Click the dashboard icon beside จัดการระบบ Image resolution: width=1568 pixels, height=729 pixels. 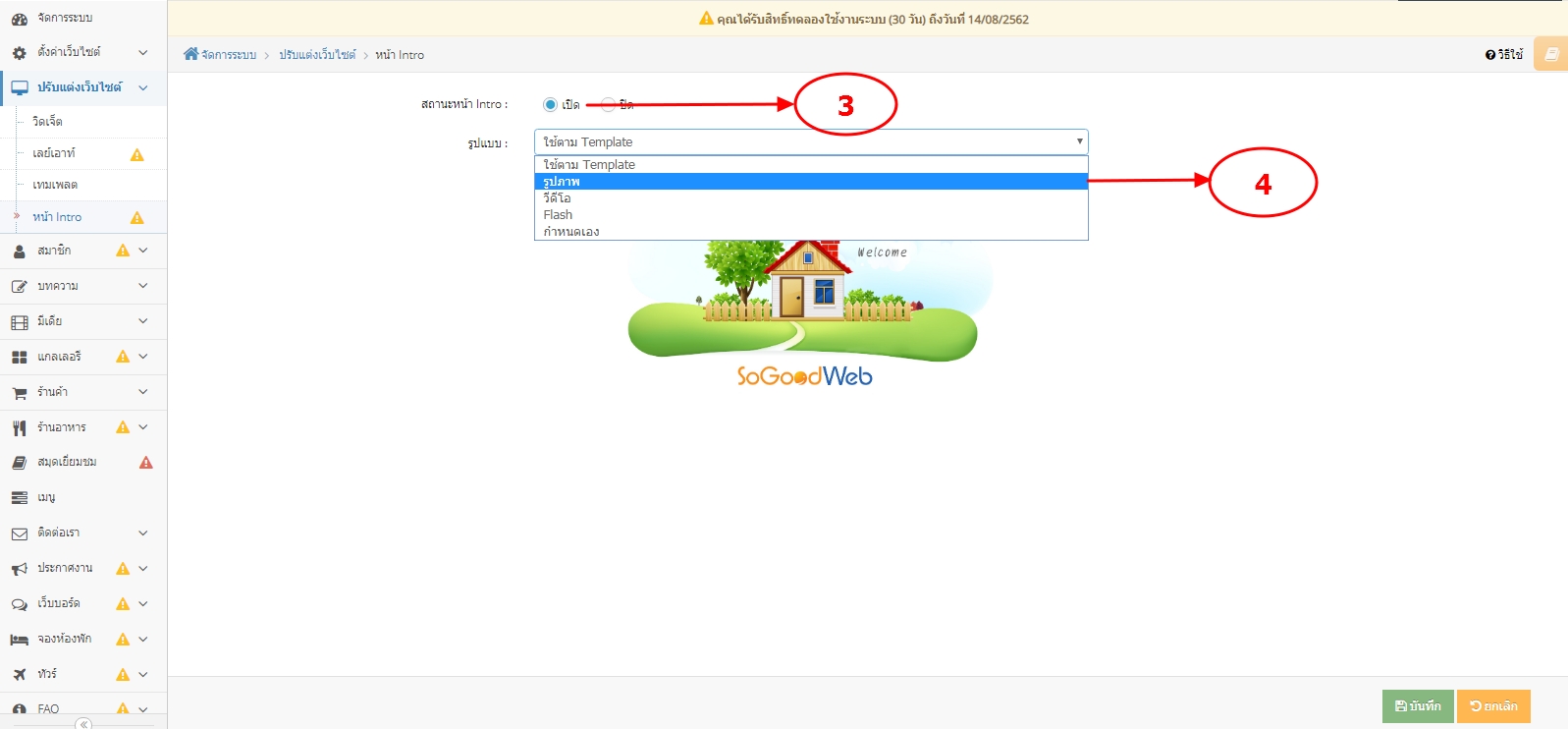[x=19, y=19]
